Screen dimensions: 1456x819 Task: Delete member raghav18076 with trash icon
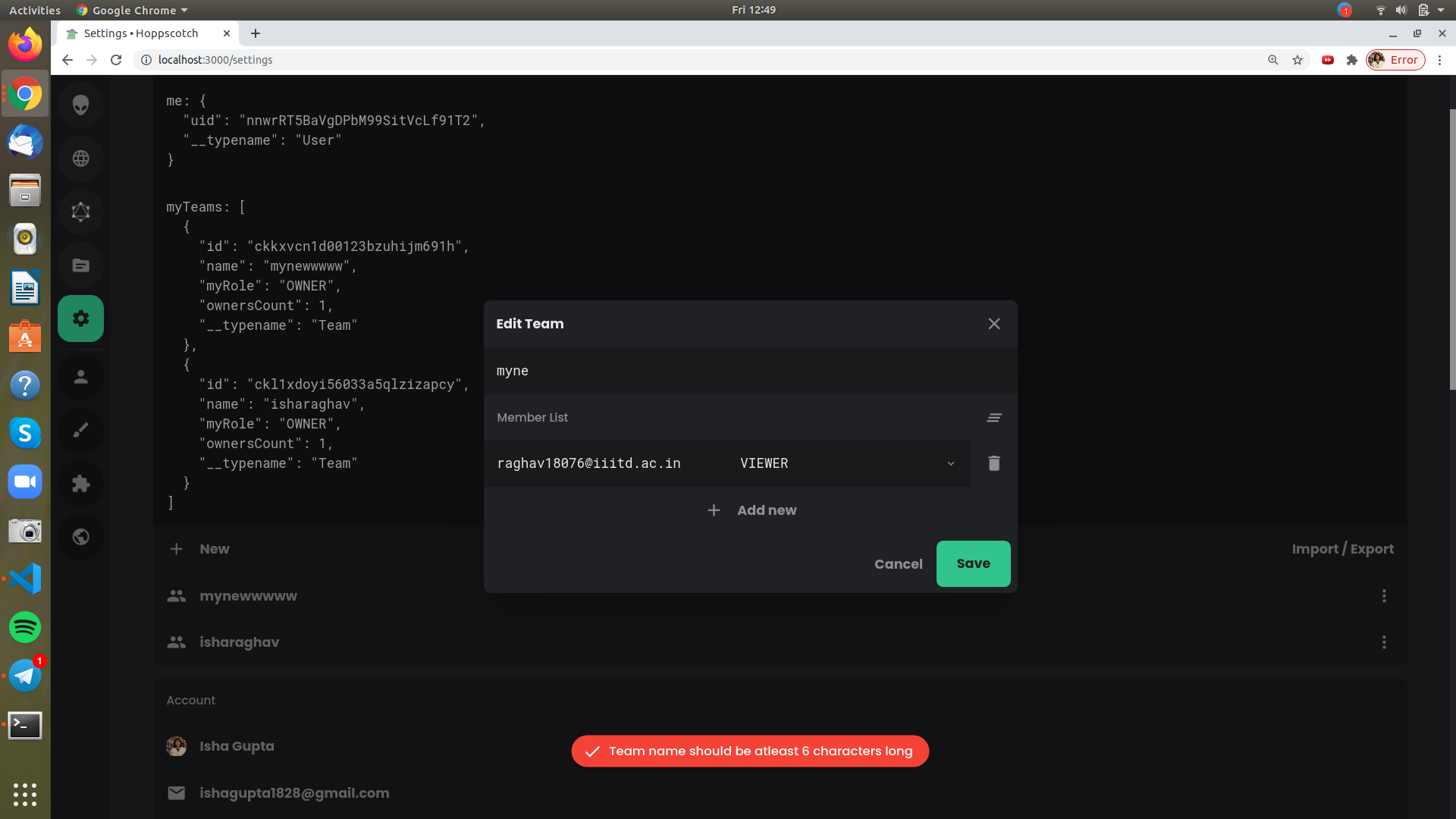pos(993,463)
